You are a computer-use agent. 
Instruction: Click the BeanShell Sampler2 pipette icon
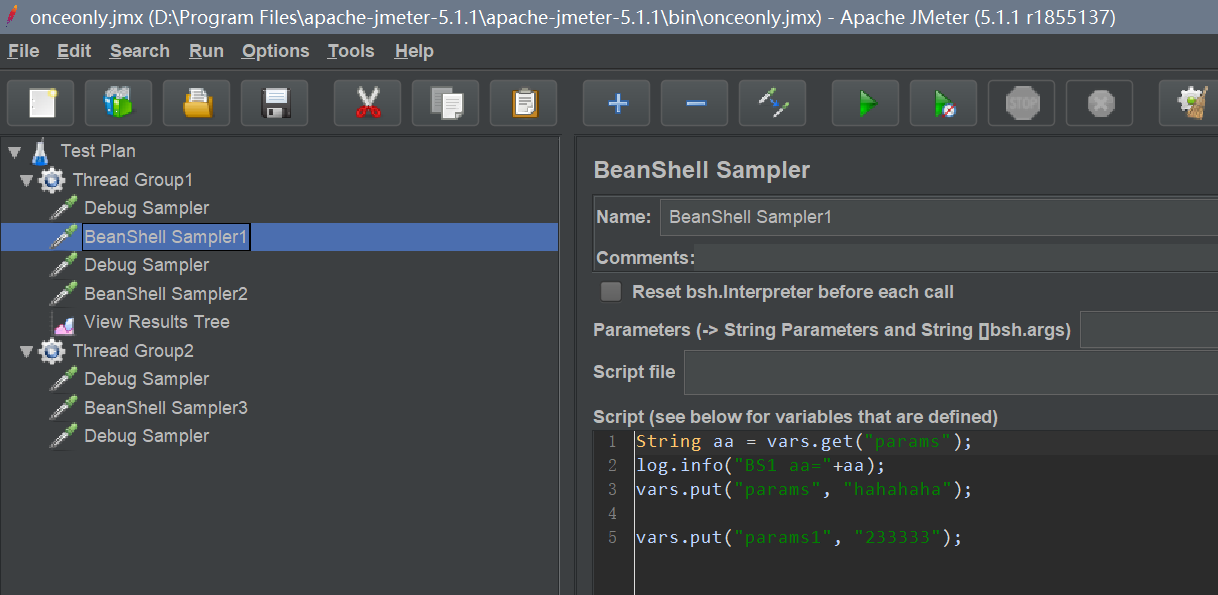[64, 294]
